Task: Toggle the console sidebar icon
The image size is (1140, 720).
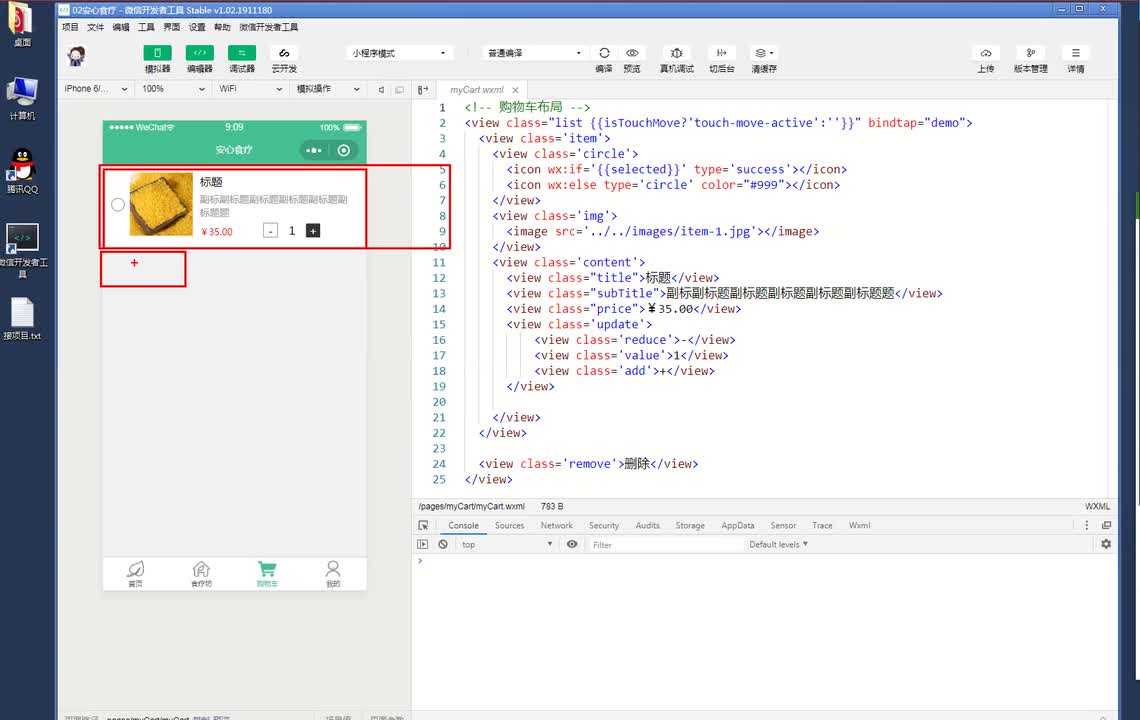Action: coord(422,544)
